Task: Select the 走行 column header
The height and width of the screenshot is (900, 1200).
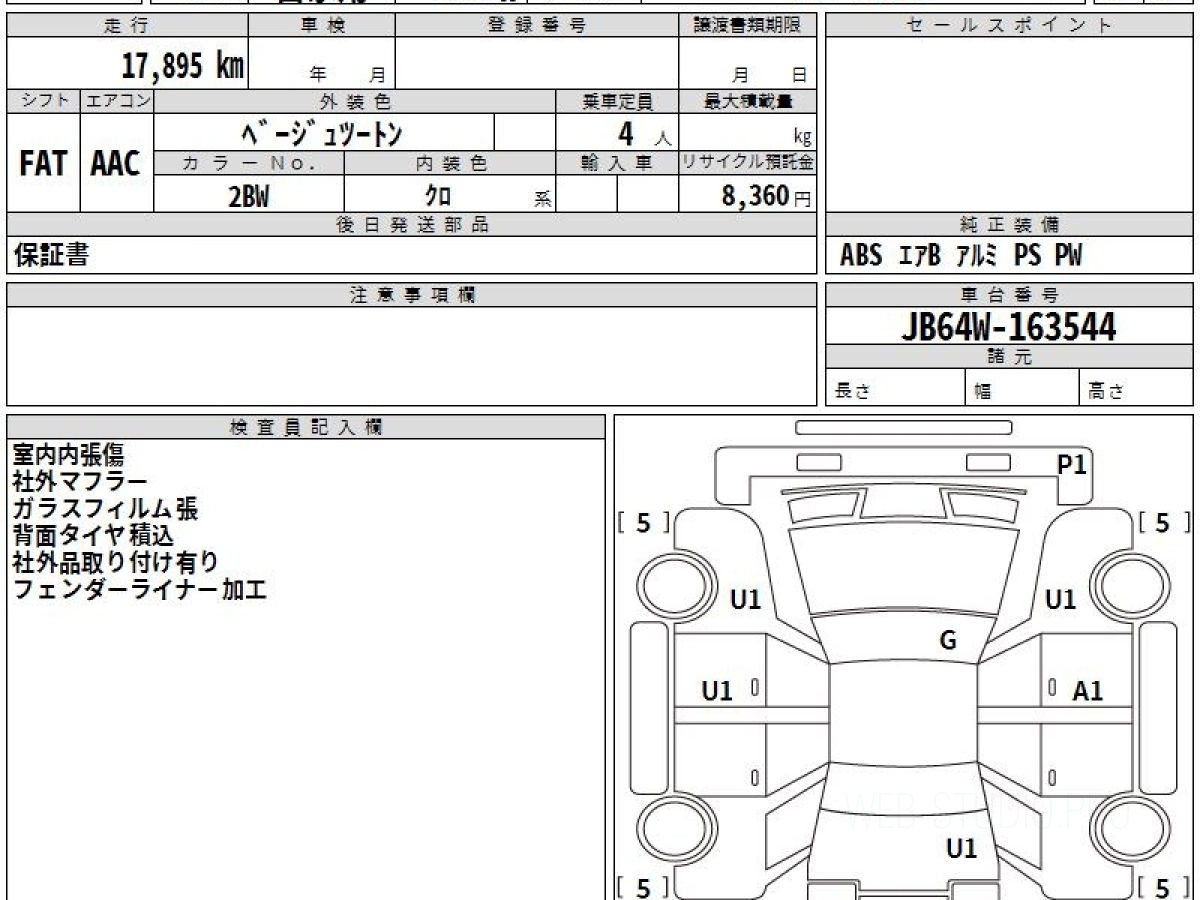Action: click(127, 26)
